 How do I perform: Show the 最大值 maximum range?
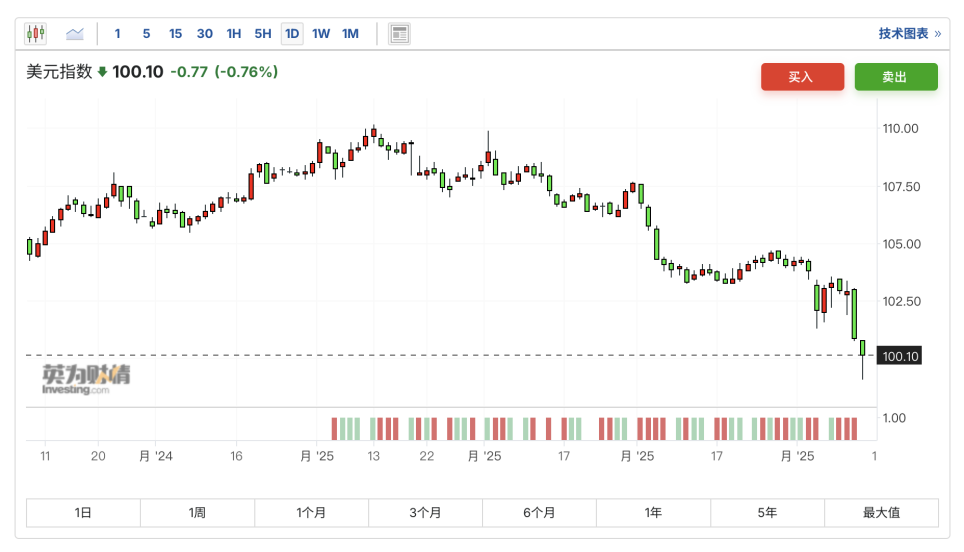click(x=881, y=513)
